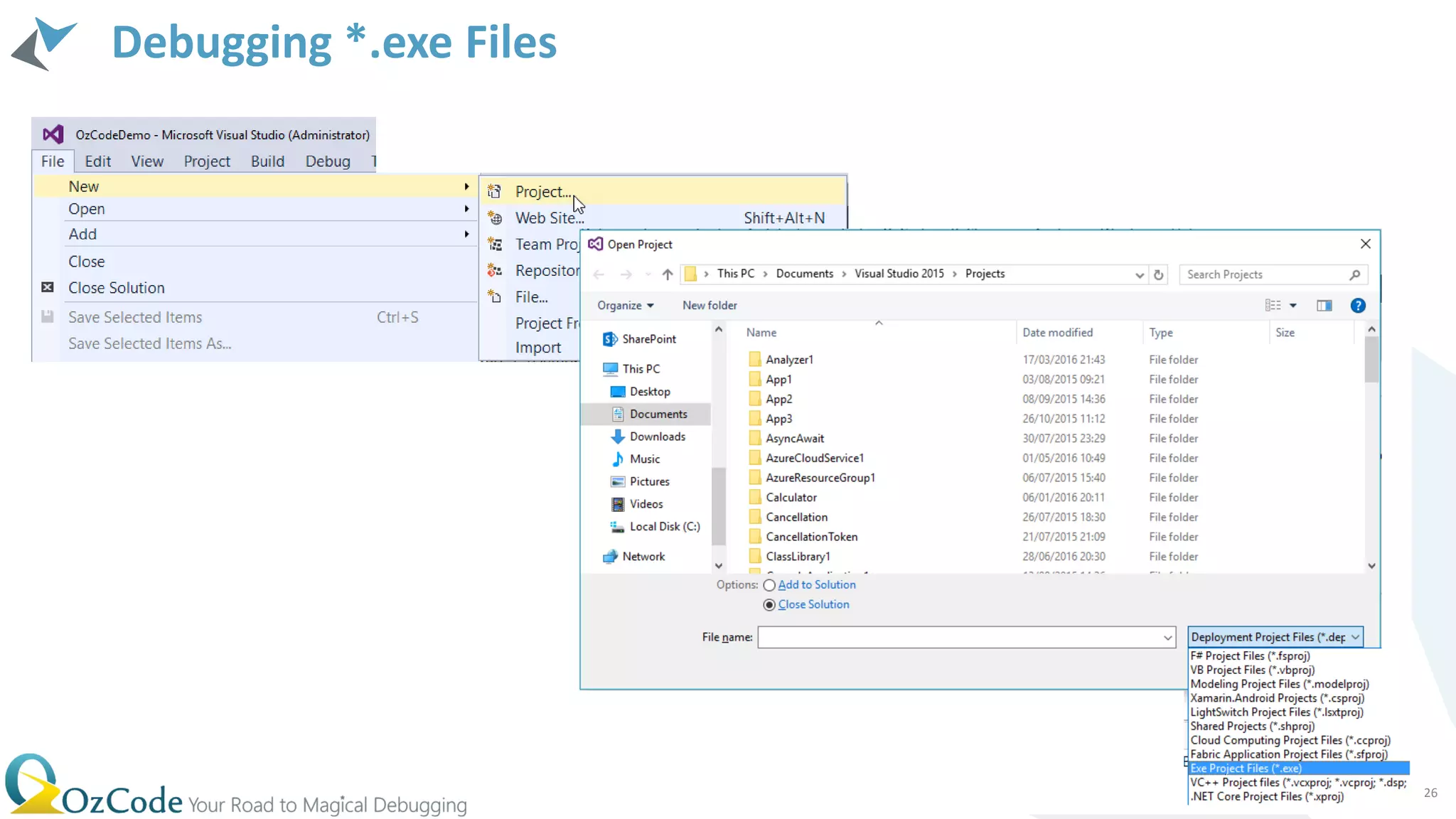Choose F# Project Files (*.fsproj) option
Screen dimensions: 1456x819
(x=1250, y=655)
